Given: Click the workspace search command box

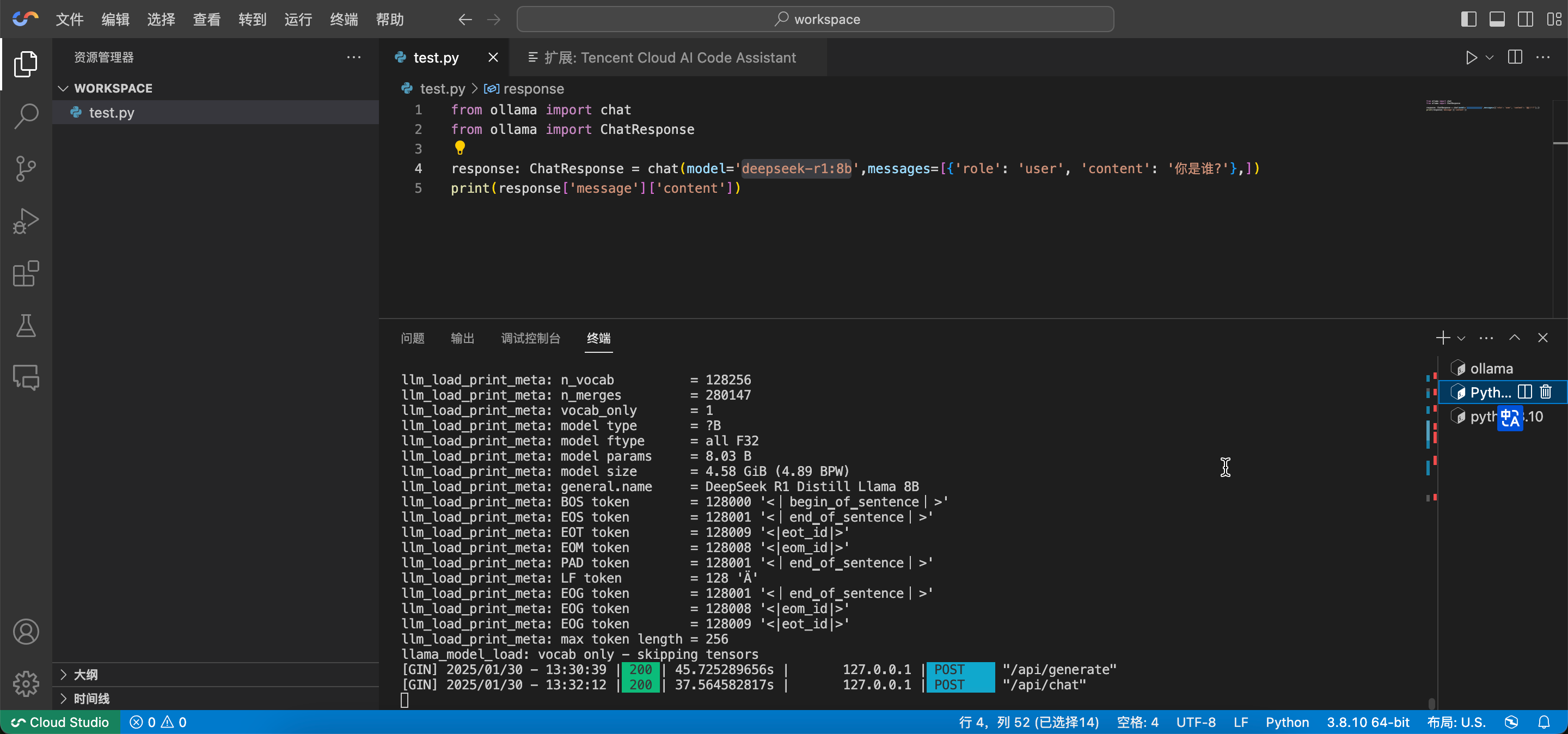Looking at the screenshot, I should point(815,20).
